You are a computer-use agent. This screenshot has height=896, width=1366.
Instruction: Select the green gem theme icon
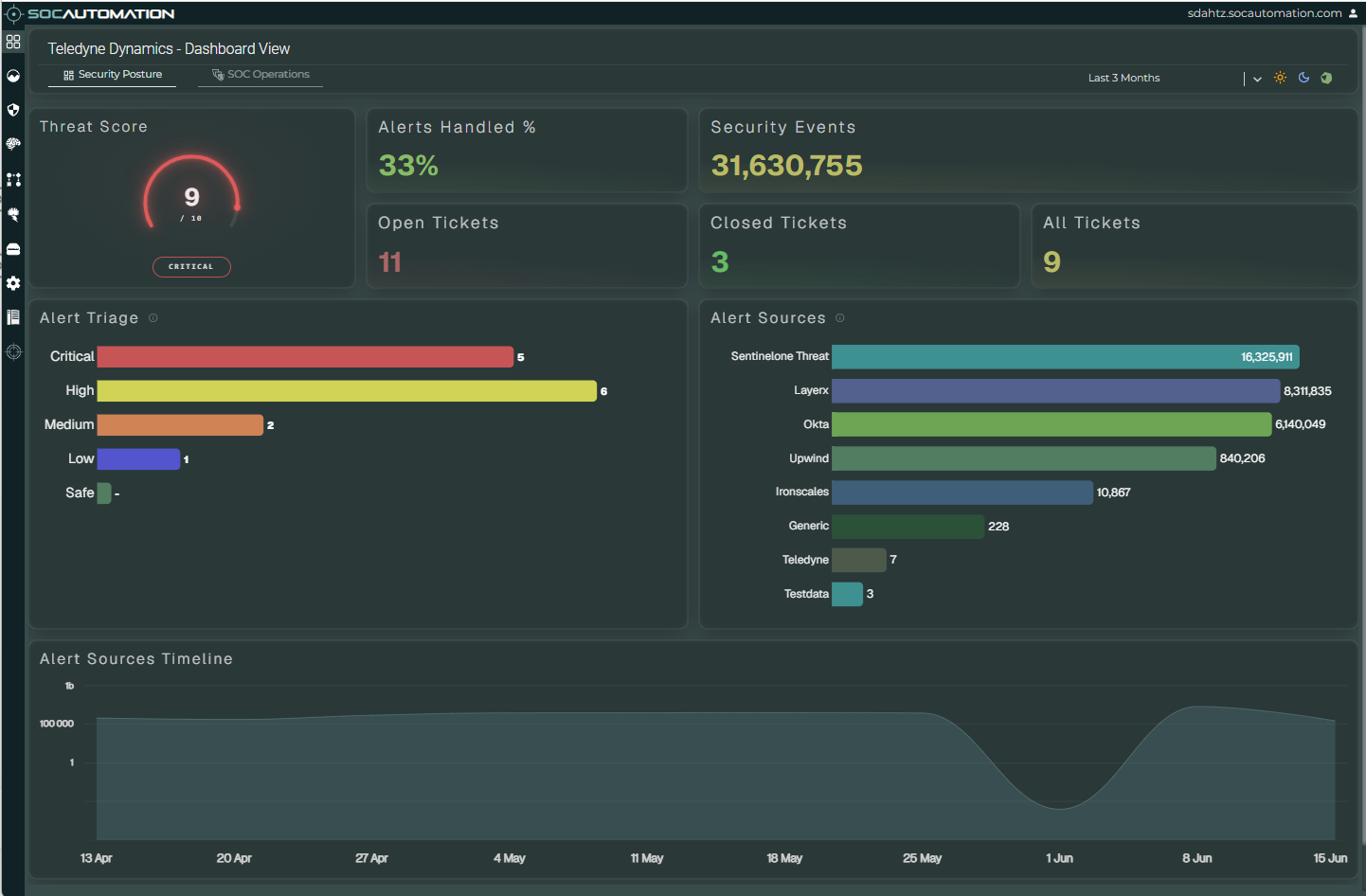(1326, 78)
